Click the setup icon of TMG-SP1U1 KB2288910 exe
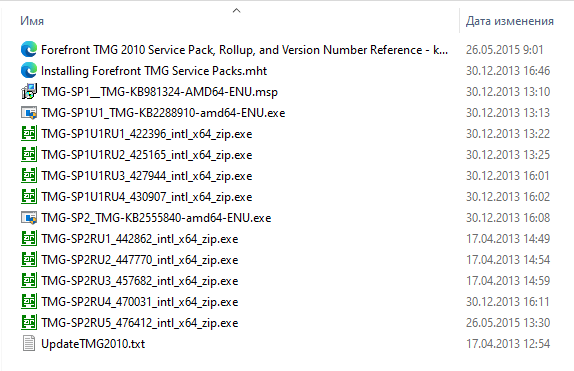The height and width of the screenshot is (371, 574). [29, 112]
